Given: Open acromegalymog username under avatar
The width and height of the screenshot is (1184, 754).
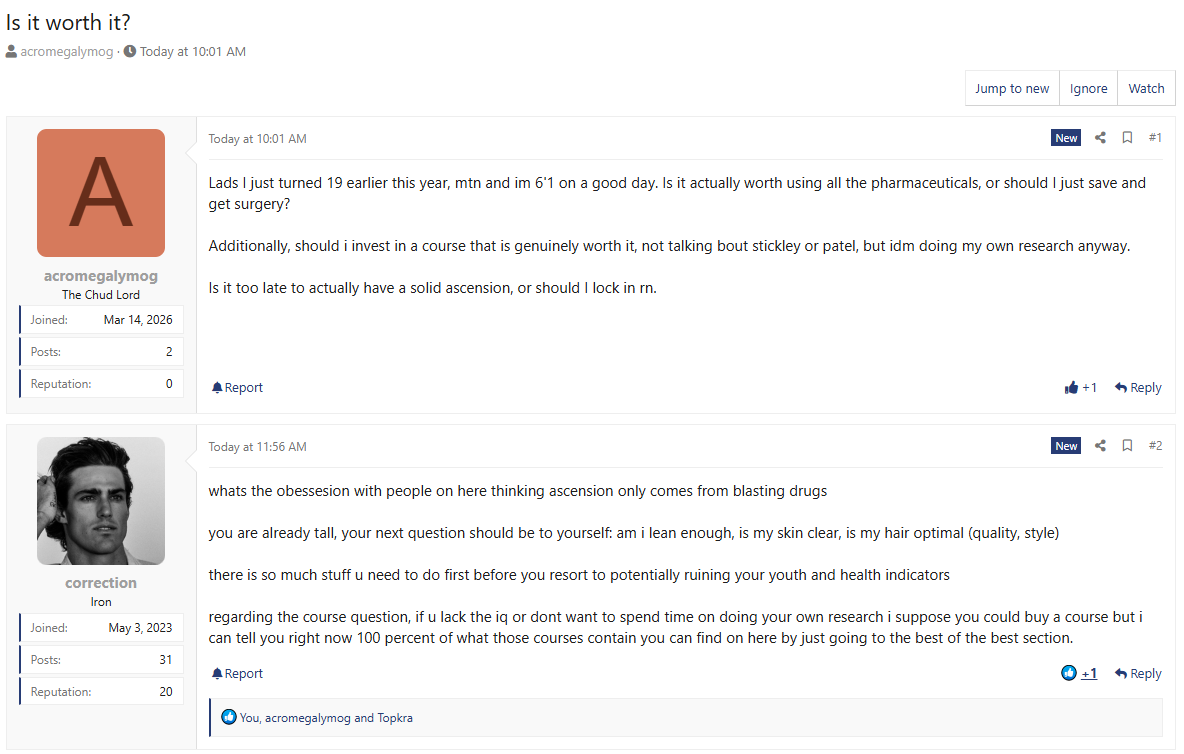Looking at the screenshot, I should click(101, 276).
